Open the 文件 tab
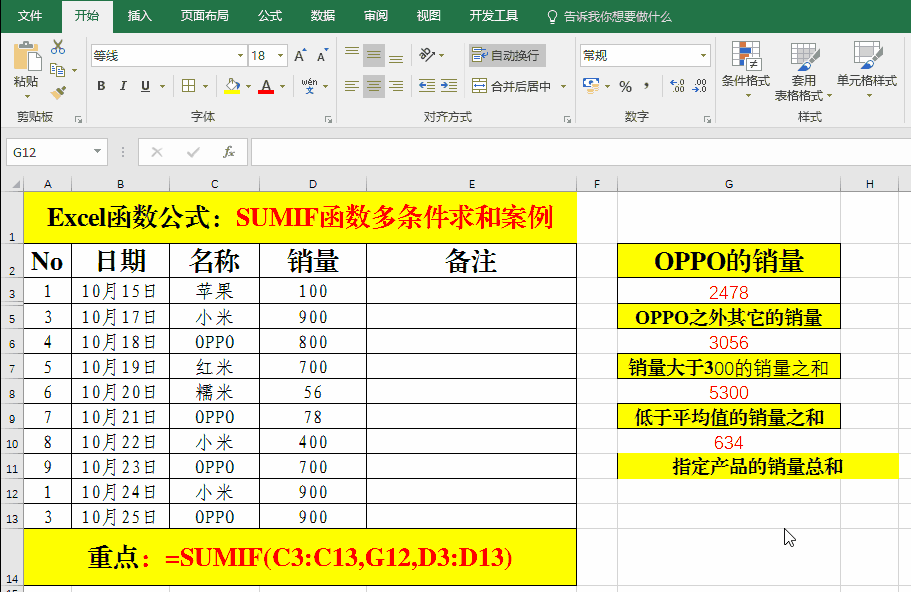 (30, 16)
